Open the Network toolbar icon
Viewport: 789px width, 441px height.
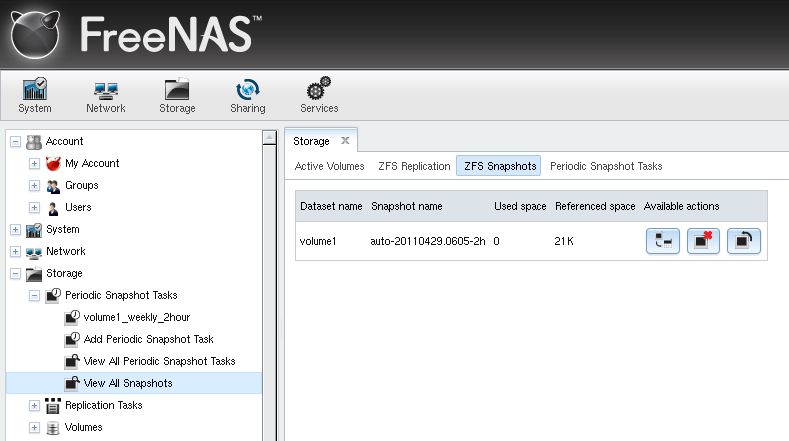tap(106, 95)
